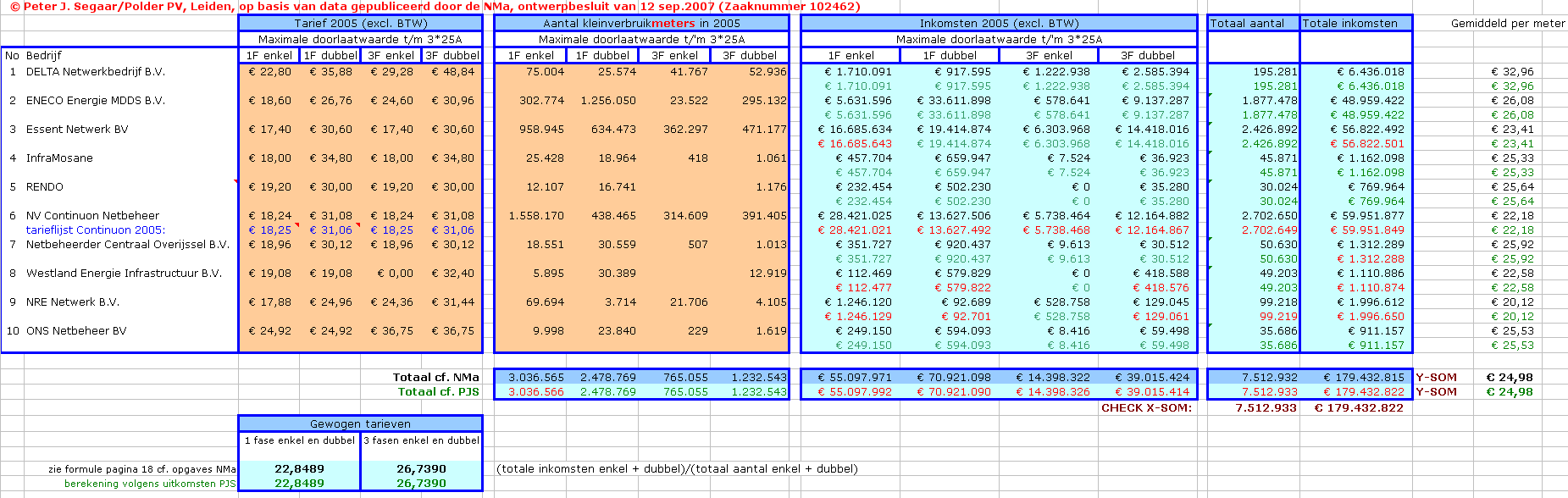Click DELTA's tariff cell "€ 22,80"
1568x498 pixels.
tap(269, 72)
